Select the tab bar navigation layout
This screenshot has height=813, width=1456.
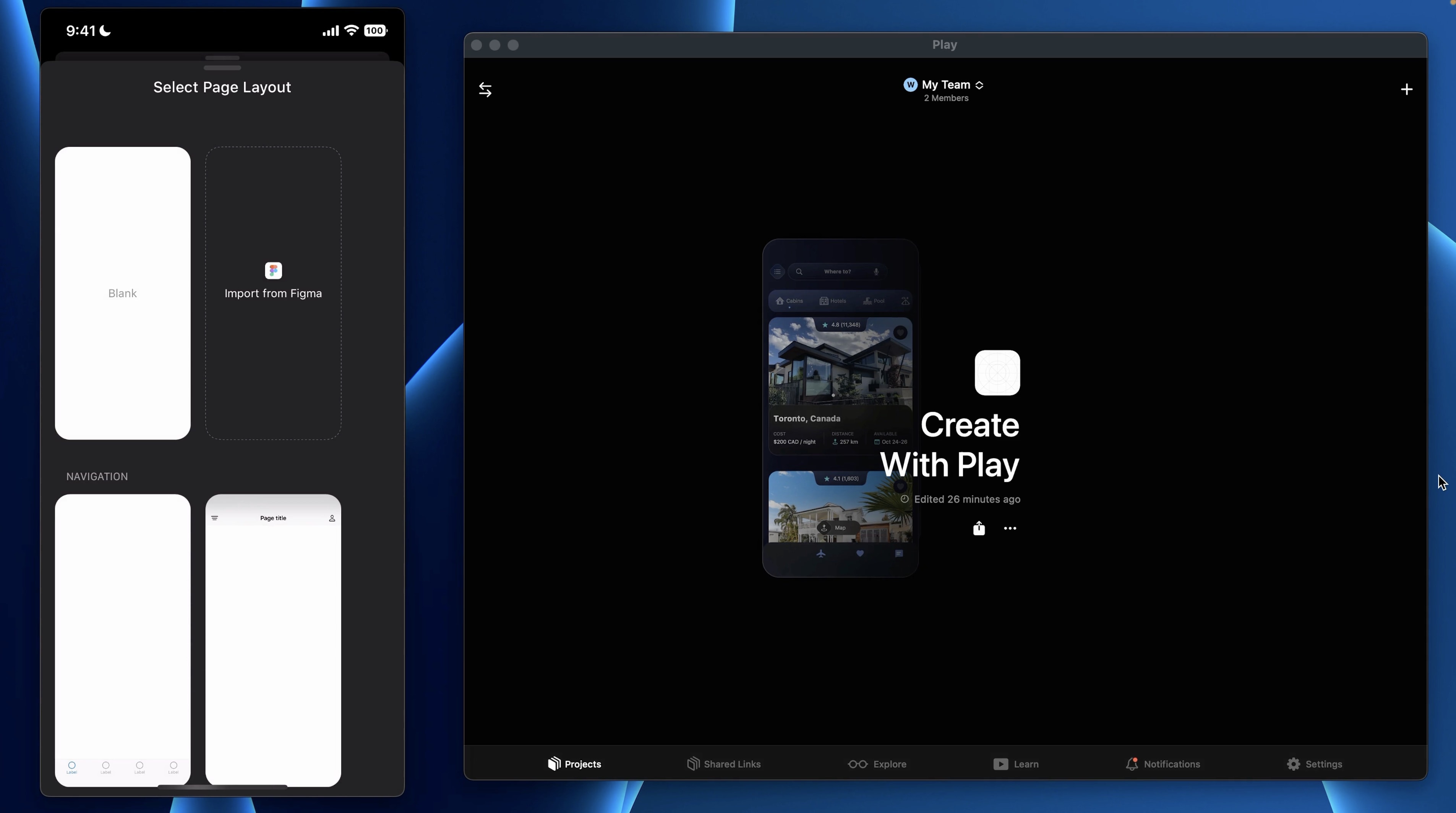click(x=123, y=640)
